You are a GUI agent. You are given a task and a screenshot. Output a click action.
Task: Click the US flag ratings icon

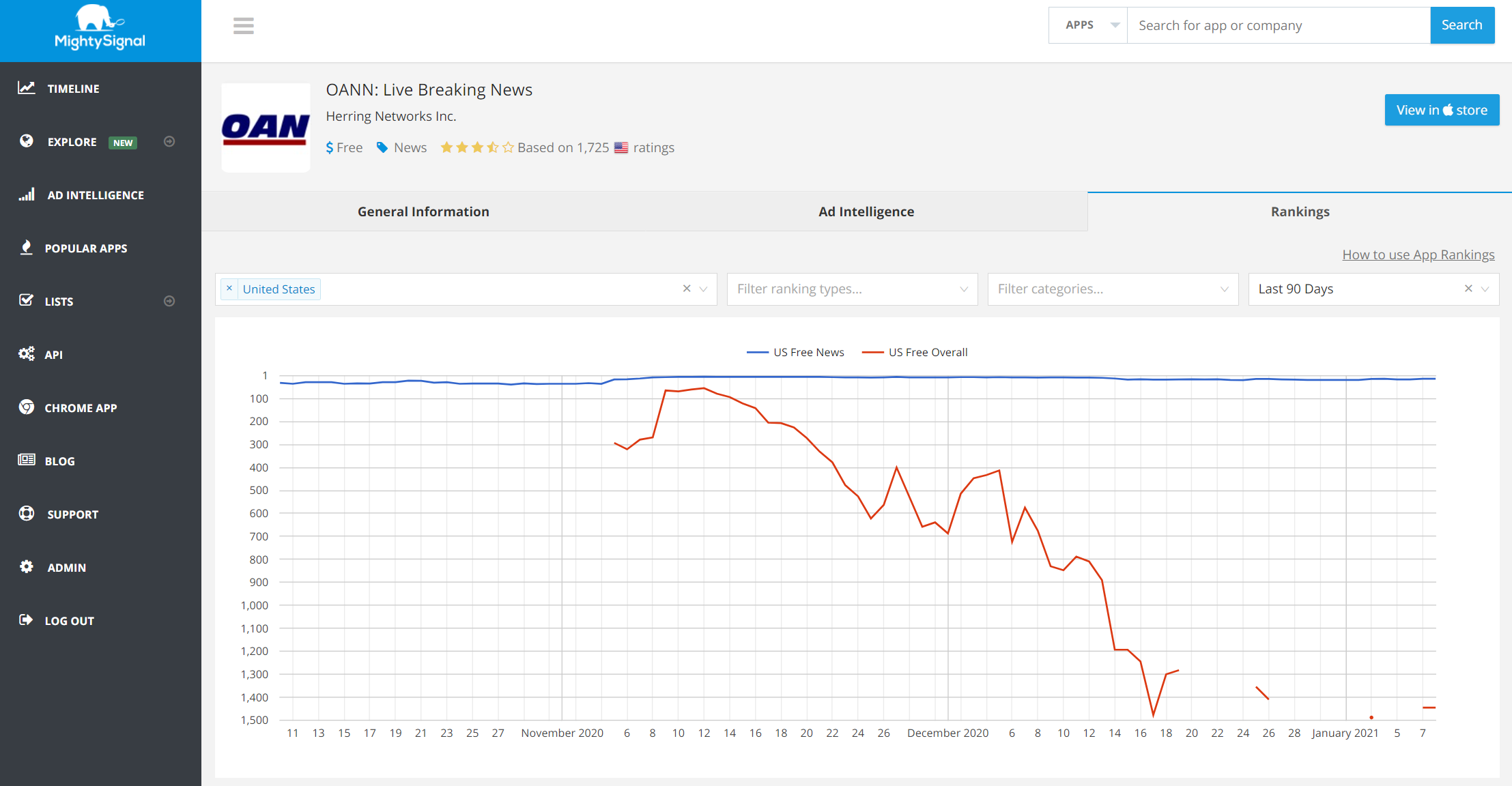point(621,147)
